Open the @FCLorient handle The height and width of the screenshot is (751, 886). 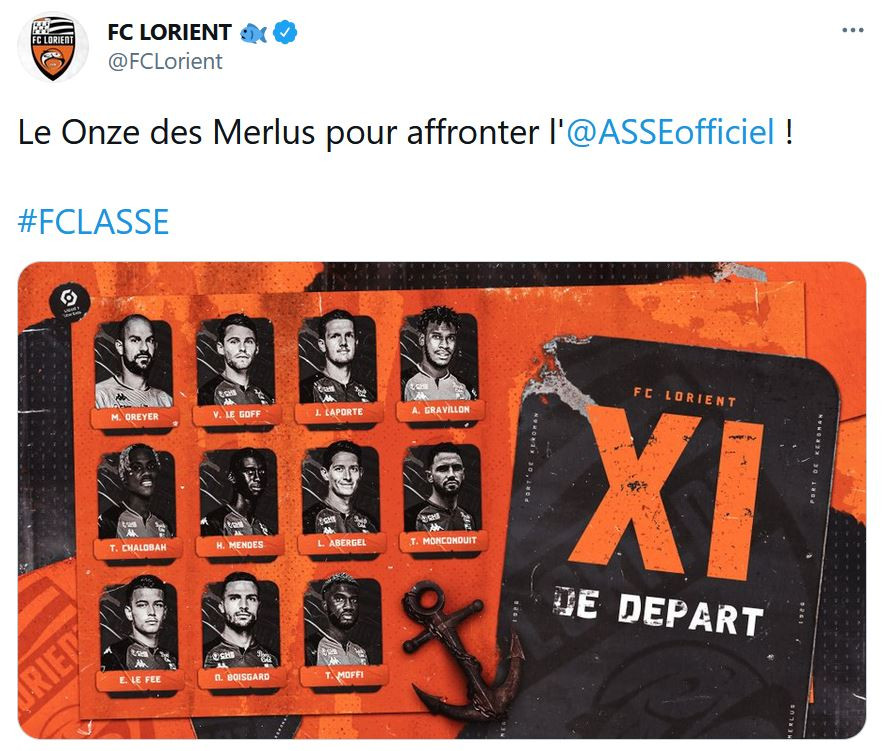point(165,62)
